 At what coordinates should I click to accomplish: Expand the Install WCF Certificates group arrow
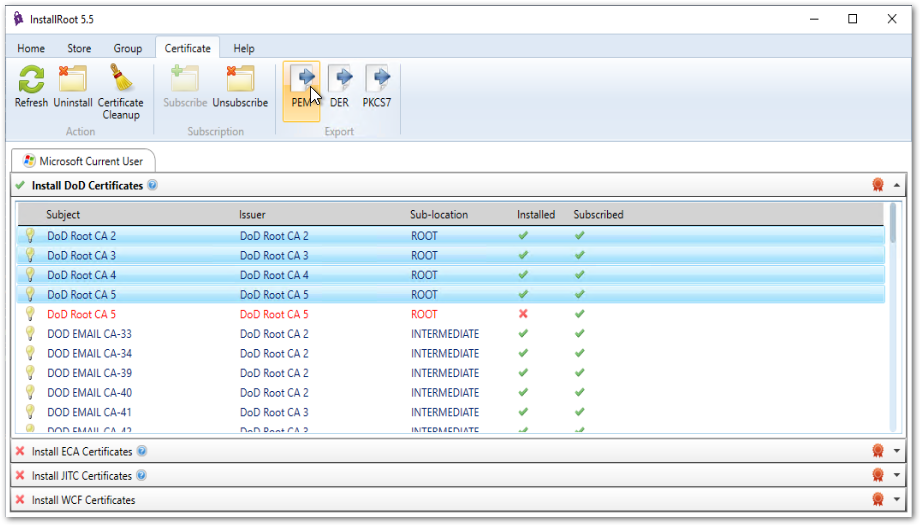point(897,500)
